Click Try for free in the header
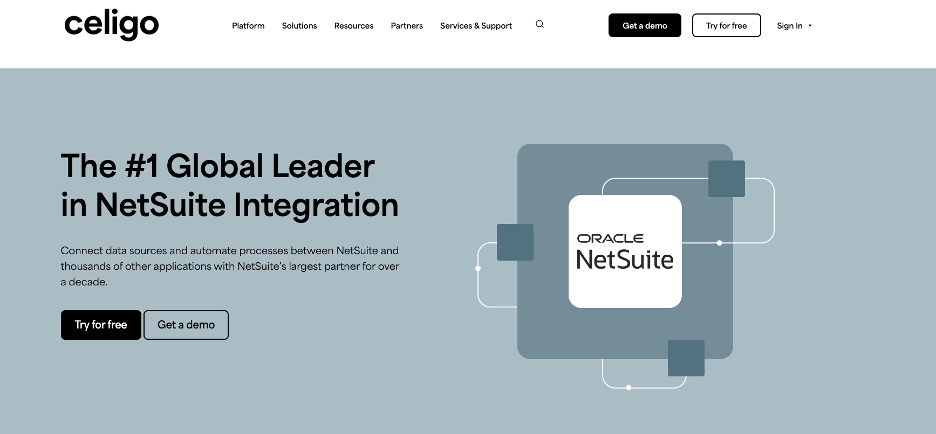The width and height of the screenshot is (936, 434). click(726, 26)
